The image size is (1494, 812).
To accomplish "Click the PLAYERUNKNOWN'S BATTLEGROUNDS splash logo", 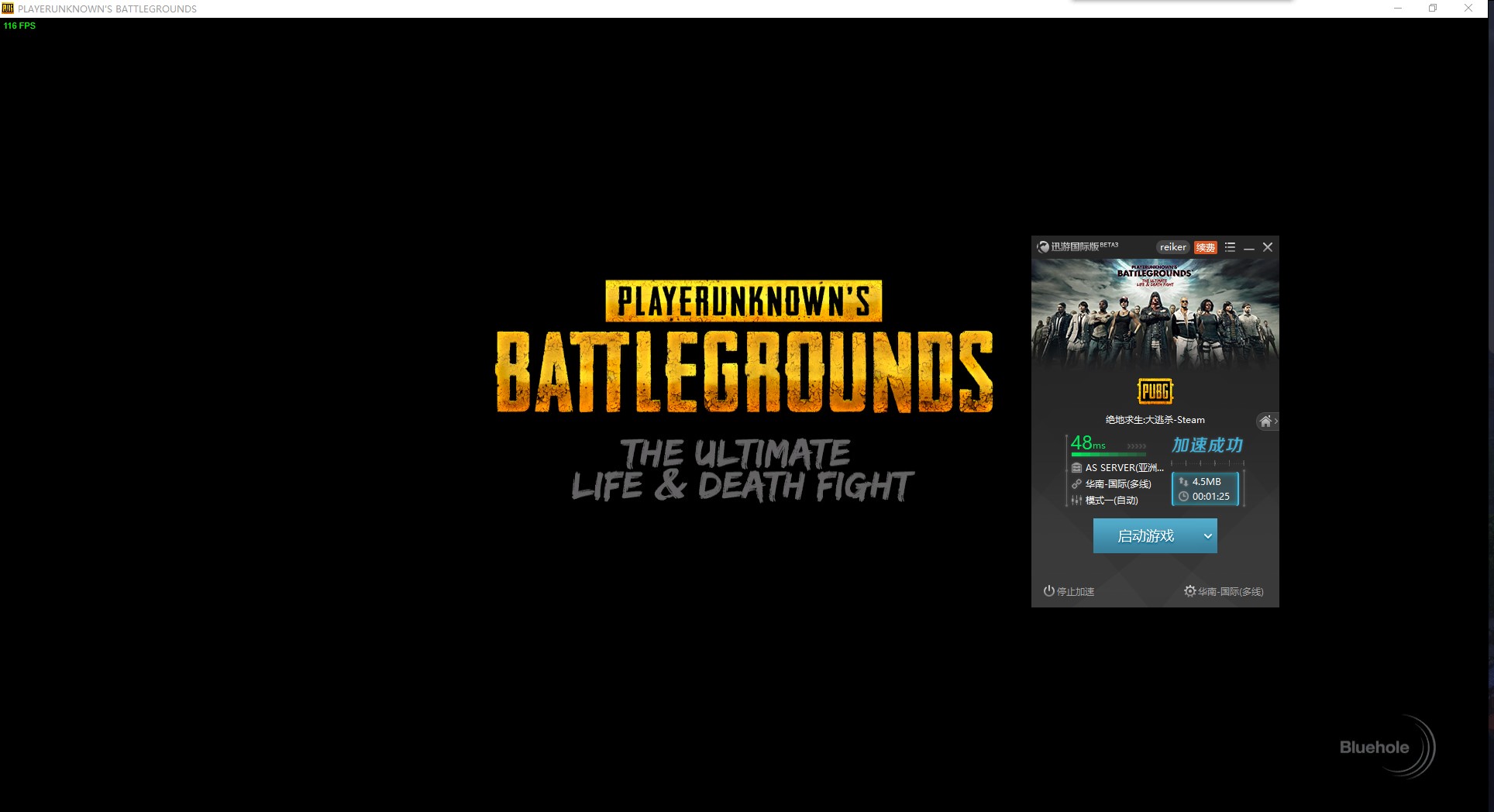I will pyautogui.click(x=744, y=346).
